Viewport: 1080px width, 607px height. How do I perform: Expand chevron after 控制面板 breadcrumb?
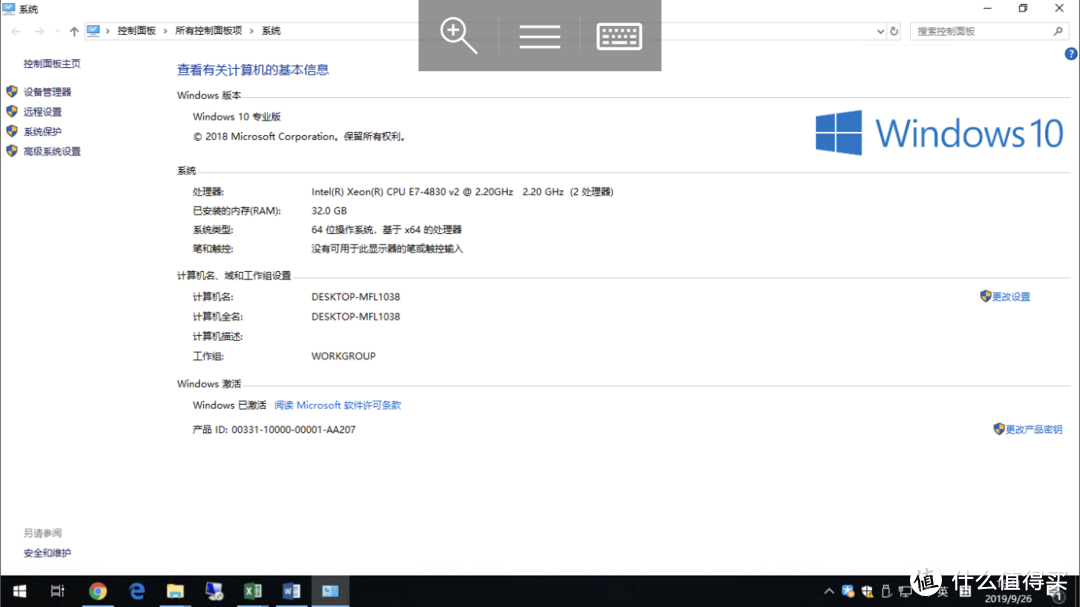point(165,31)
